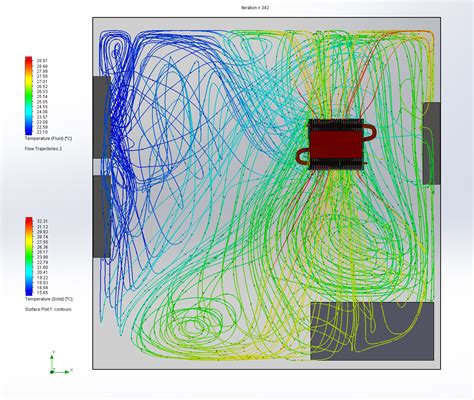Click the solid legend minimum value 15.65
Screen dimensions: 474x400
point(42,293)
